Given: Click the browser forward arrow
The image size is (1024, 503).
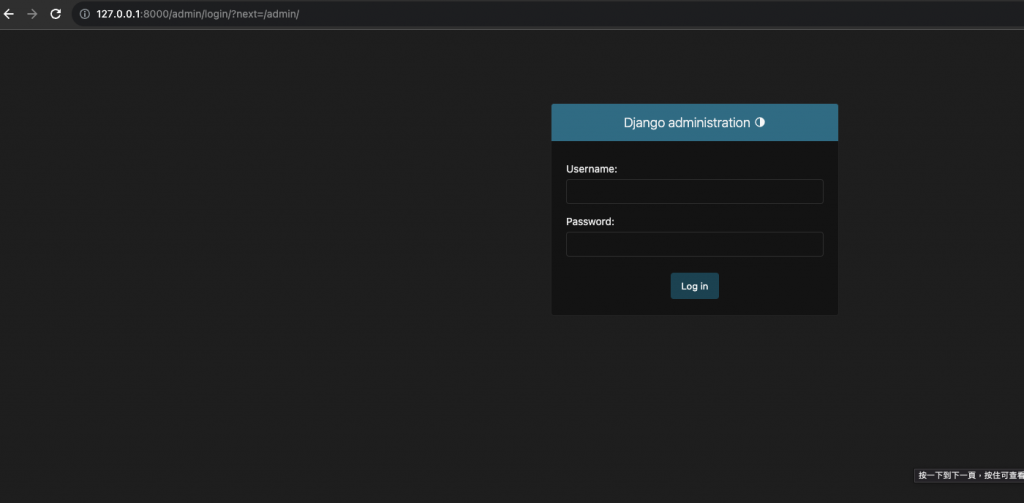Looking at the screenshot, I should point(32,14).
